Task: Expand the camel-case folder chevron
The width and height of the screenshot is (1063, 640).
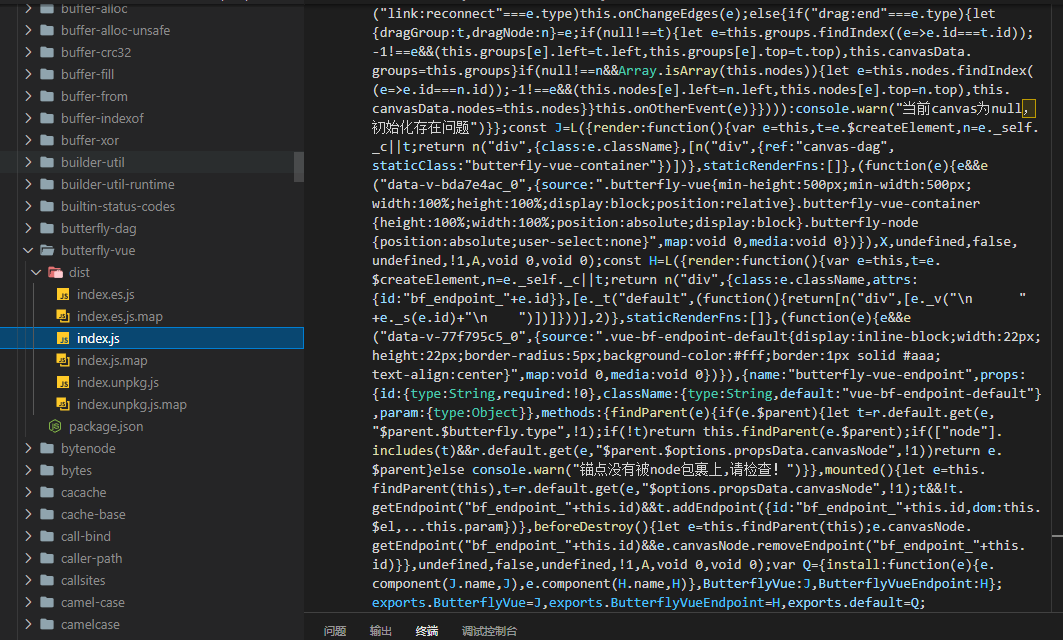Action: 28,603
